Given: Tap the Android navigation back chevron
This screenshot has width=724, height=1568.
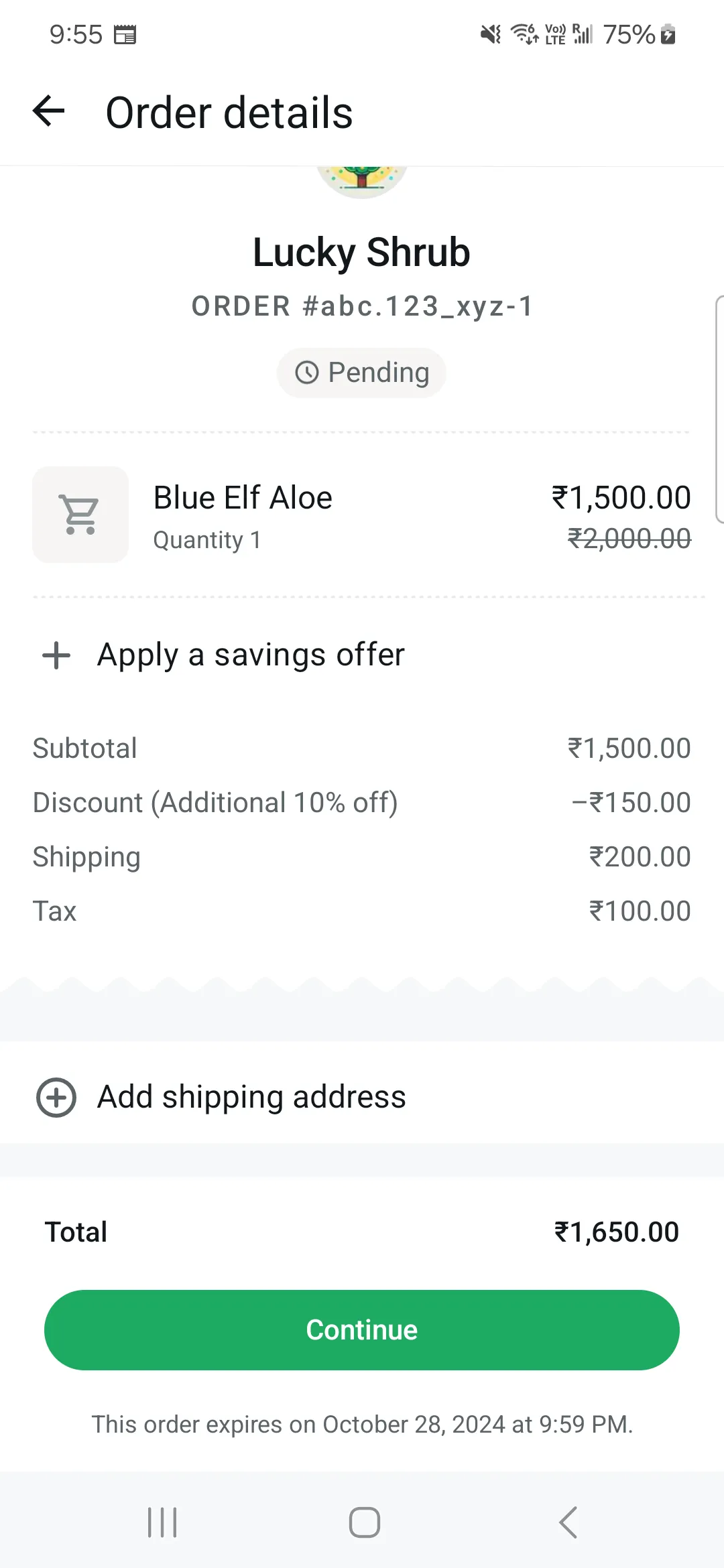Looking at the screenshot, I should coord(568,1522).
